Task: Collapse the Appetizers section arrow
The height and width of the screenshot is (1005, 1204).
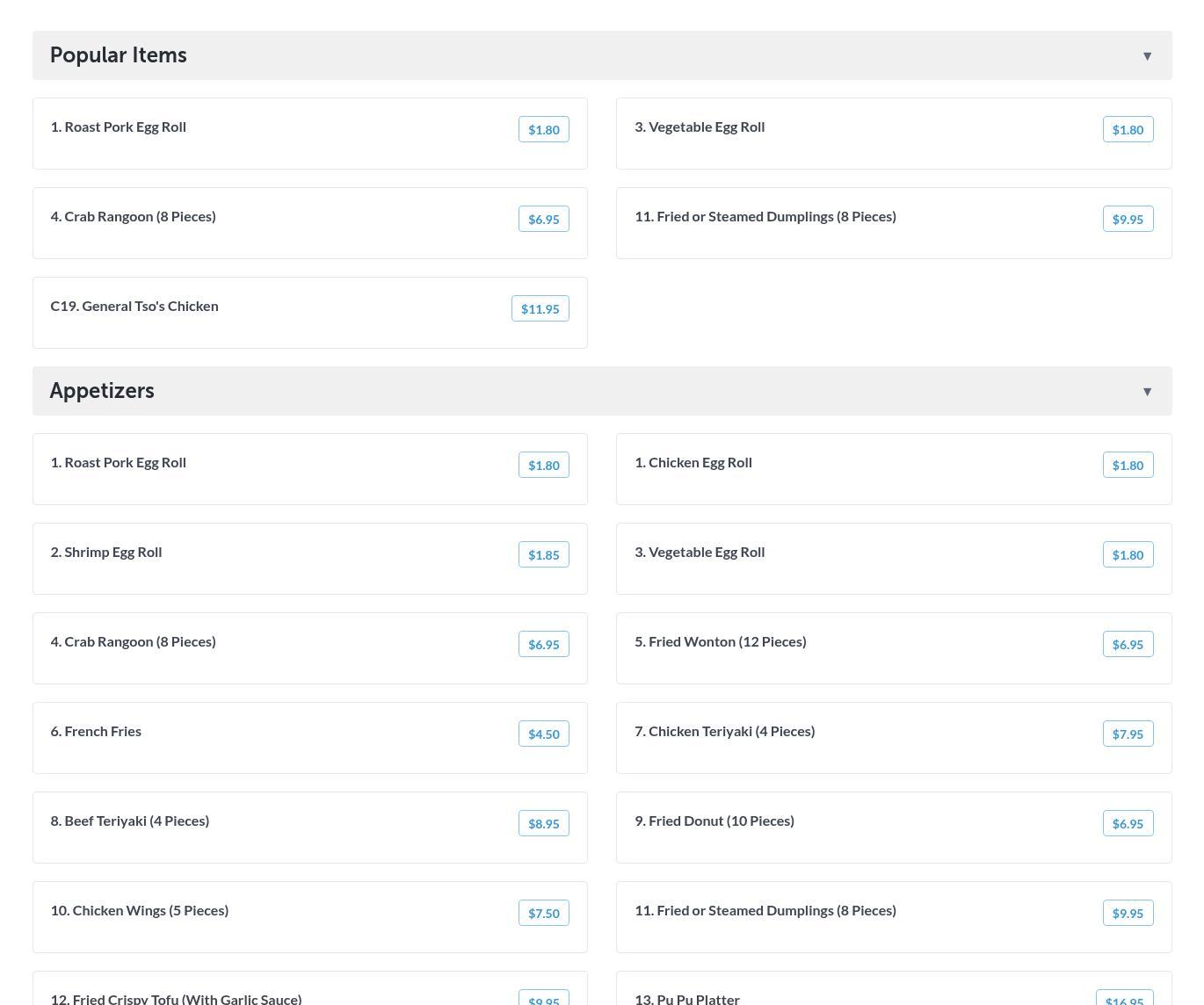Action: pos(1147,392)
